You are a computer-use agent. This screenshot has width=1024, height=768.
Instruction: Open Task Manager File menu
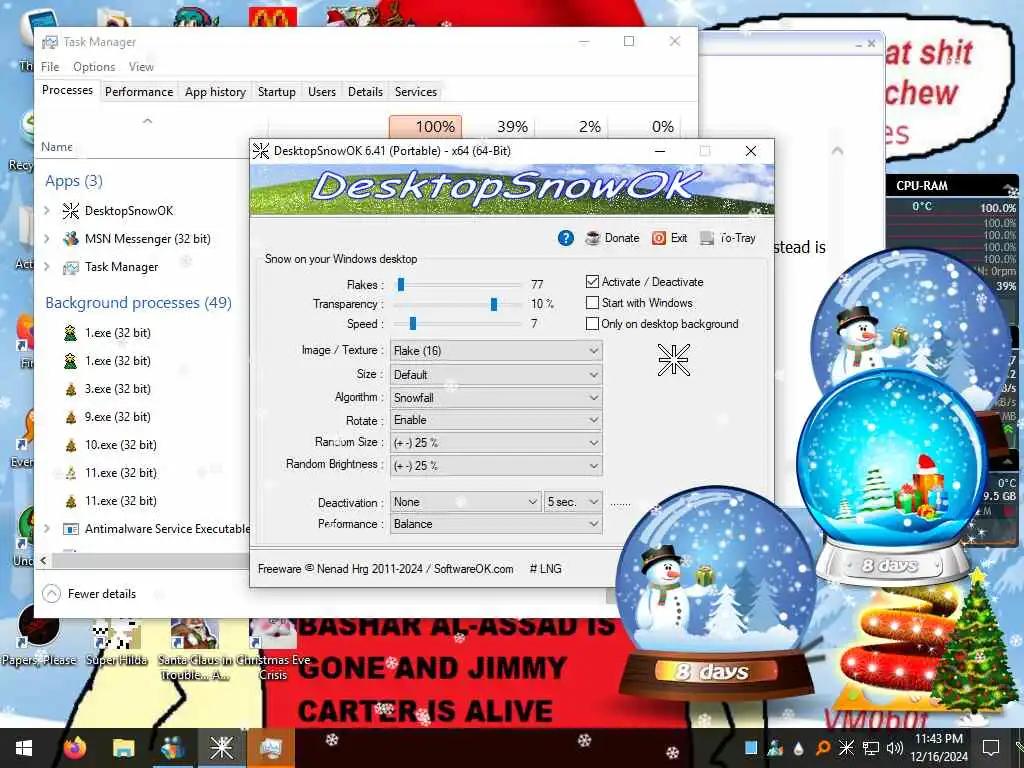point(50,67)
